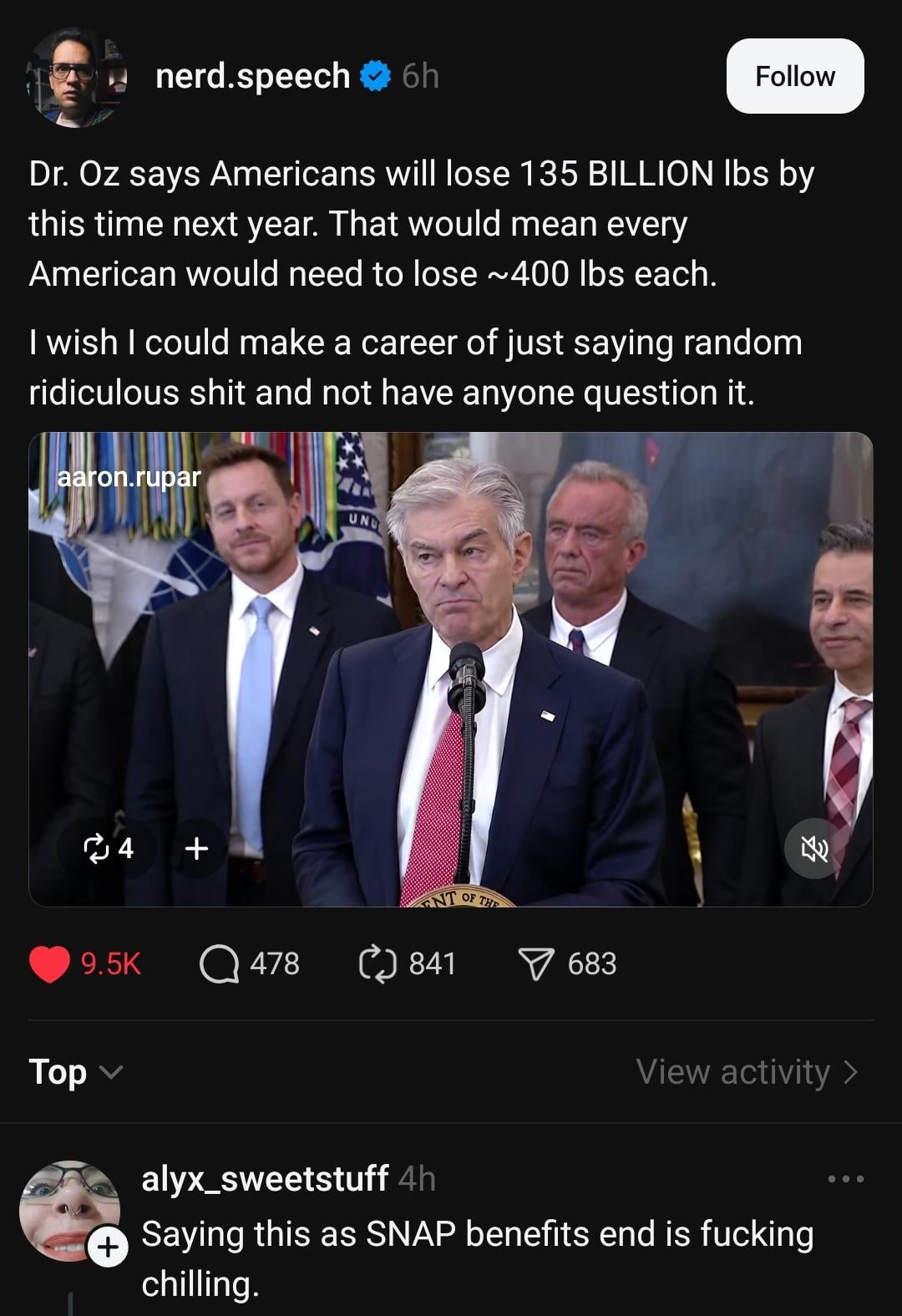The width and height of the screenshot is (902, 1316).
Task: Repost using the 841 repost icon
Action: point(378,963)
